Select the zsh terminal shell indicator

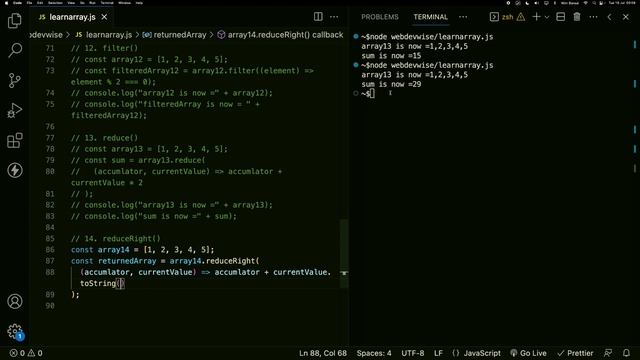pos(502,17)
